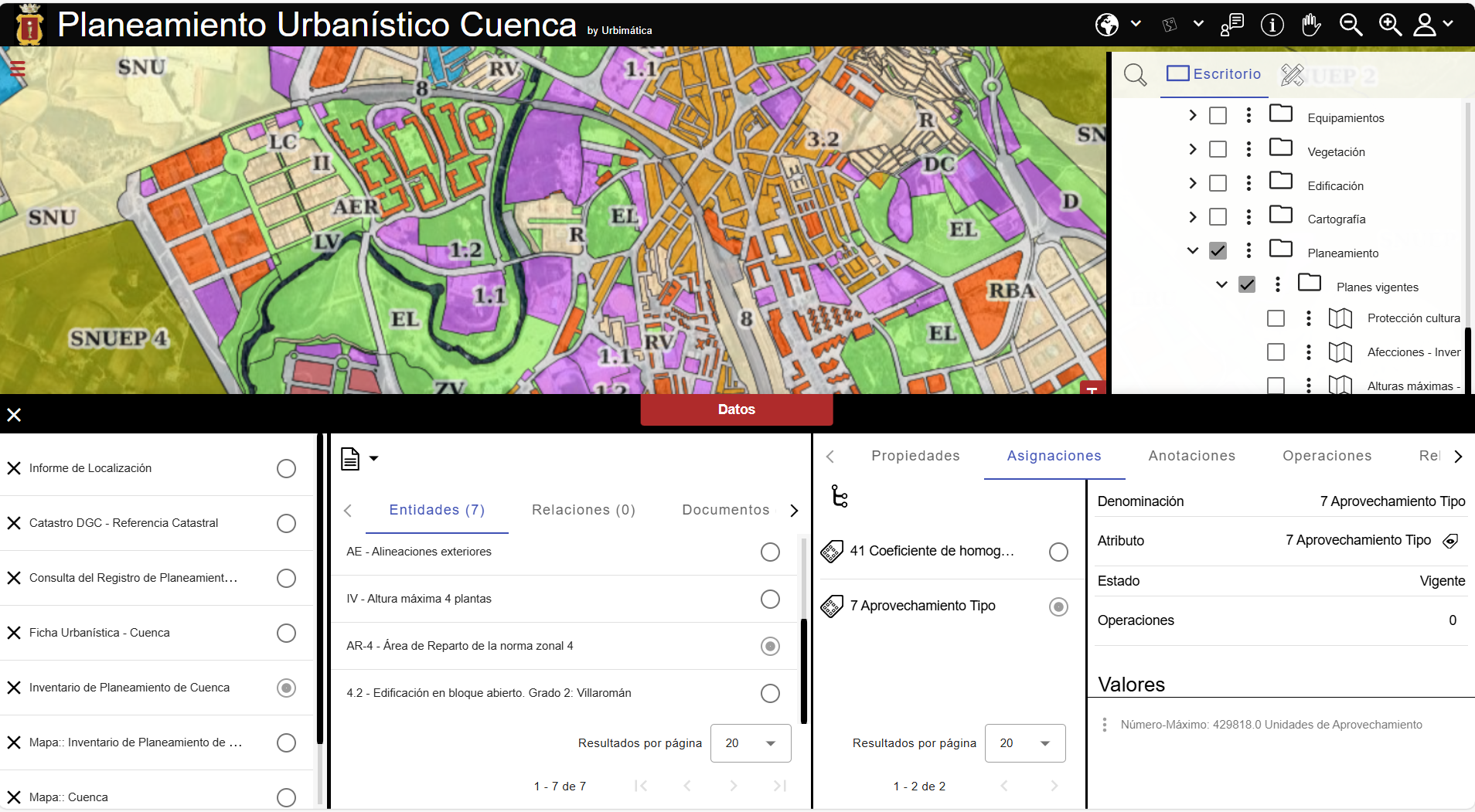
Task: Open options menu for Equipamientos layer
Action: click(x=1248, y=115)
